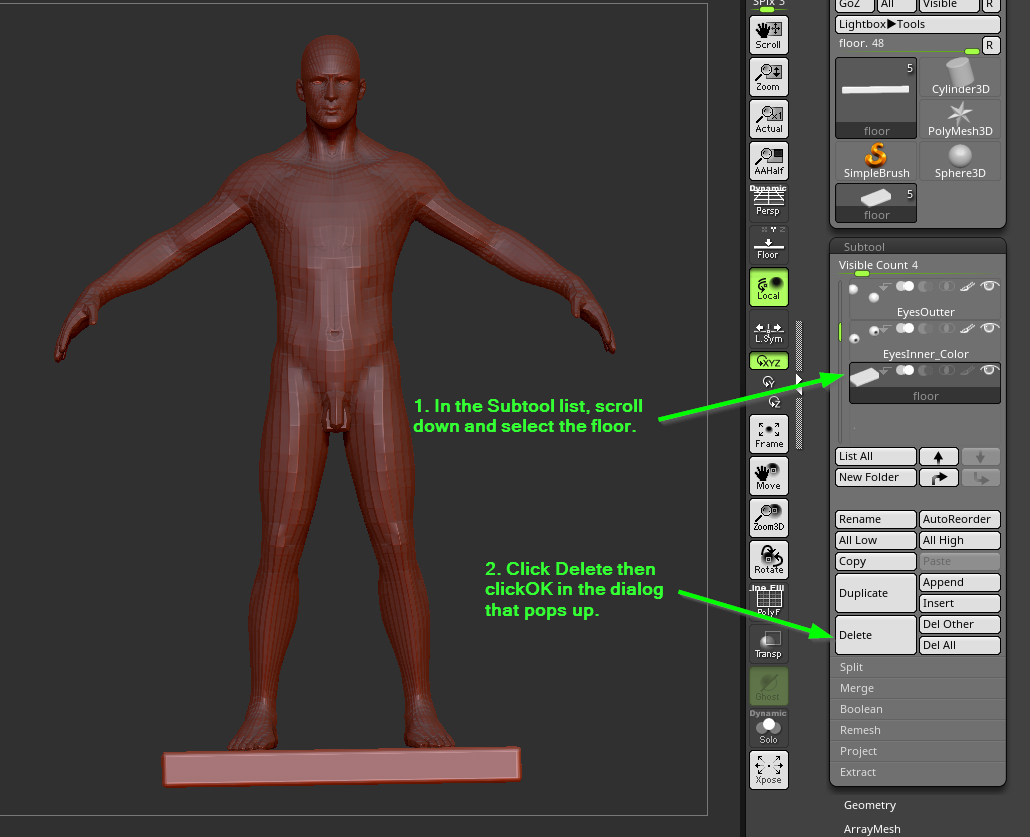Select the Move view tool
Image resolution: width=1030 pixels, height=837 pixels.
point(769,476)
